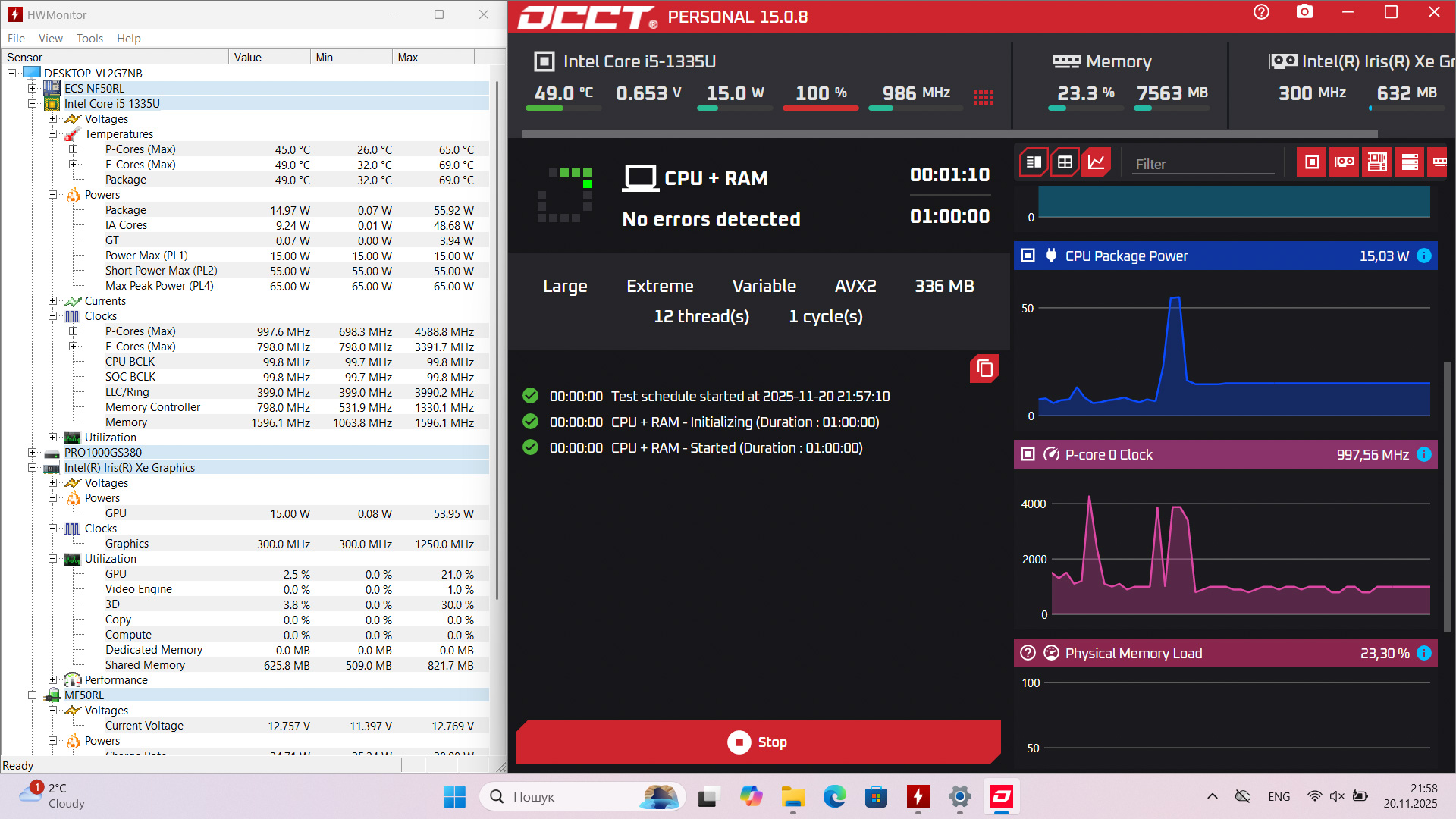Expand the ECS NF50RL node

click(33, 89)
